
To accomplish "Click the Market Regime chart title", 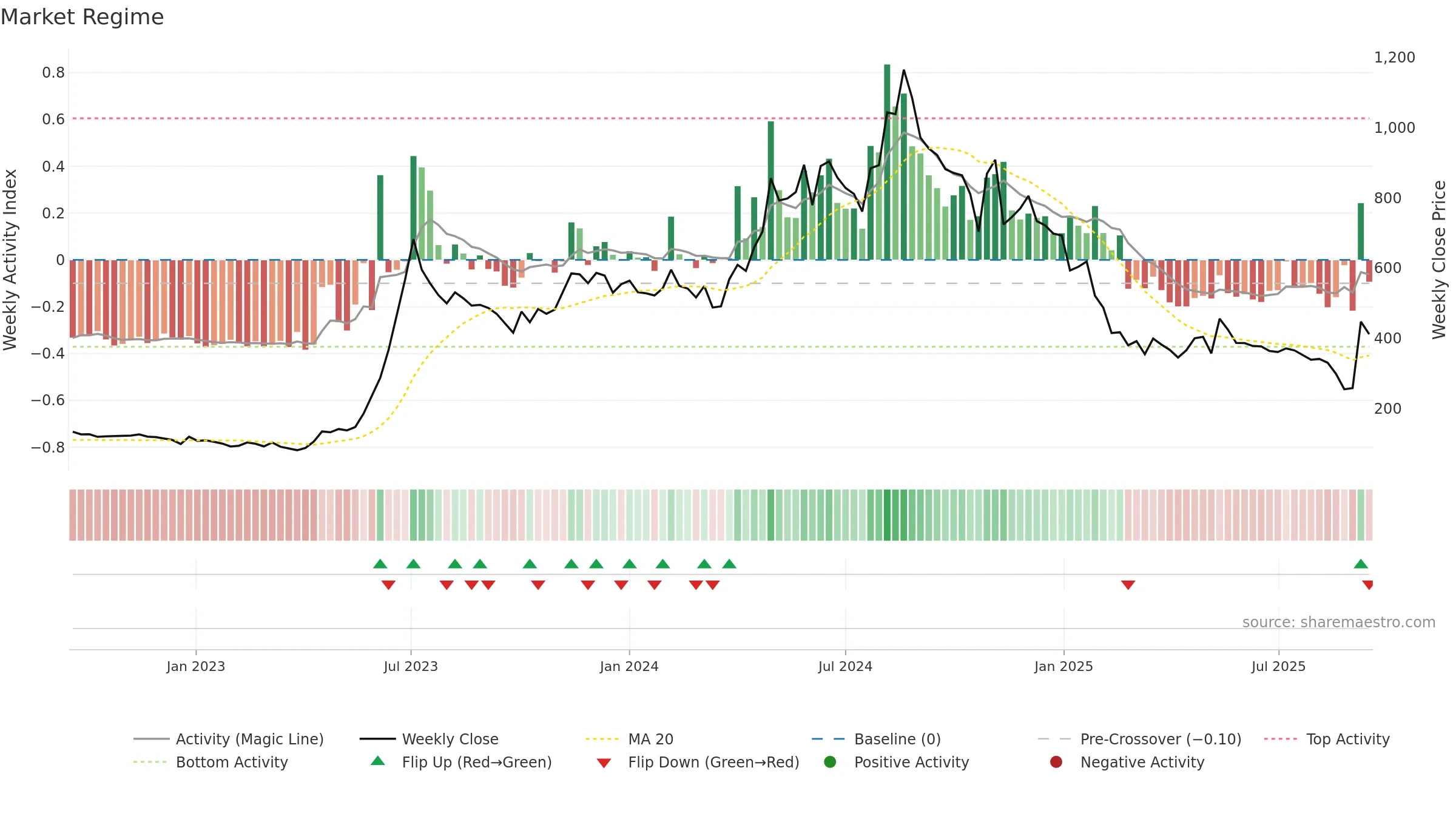I will click(82, 17).
